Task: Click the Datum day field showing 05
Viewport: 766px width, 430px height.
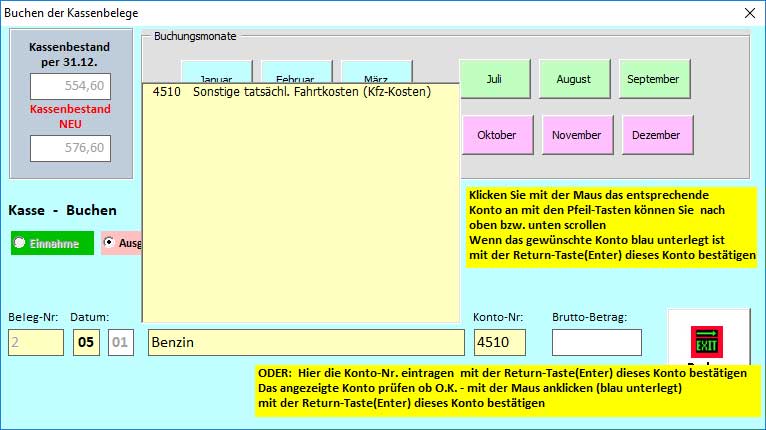Action: pyautogui.click(x=86, y=342)
